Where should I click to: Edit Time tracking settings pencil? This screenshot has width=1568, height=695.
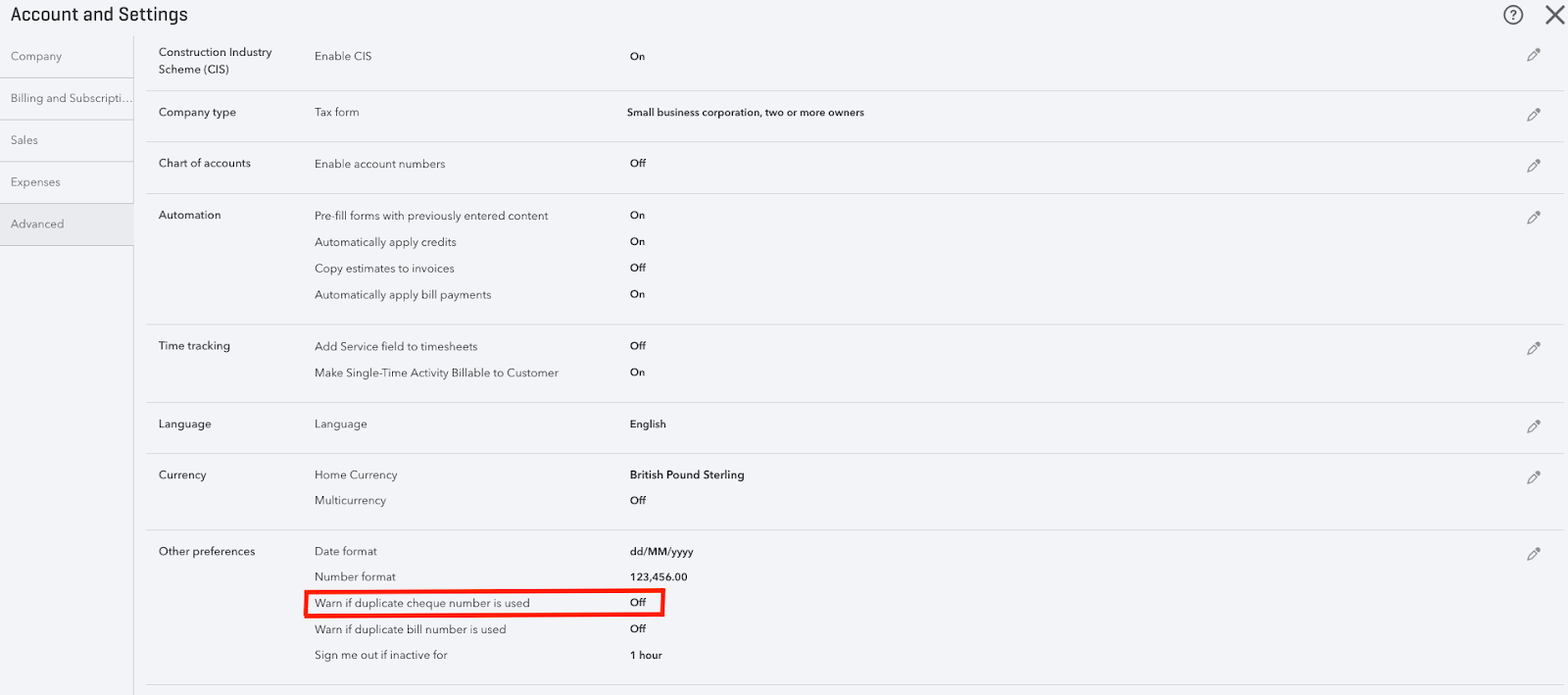pos(1534,348)
